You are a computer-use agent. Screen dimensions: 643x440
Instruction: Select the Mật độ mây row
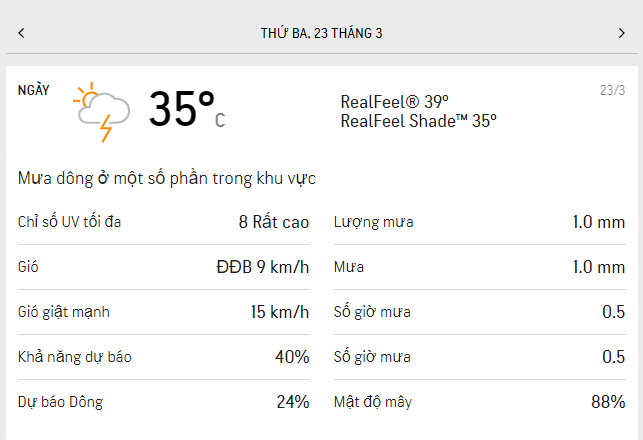click(x=479, y=402)
